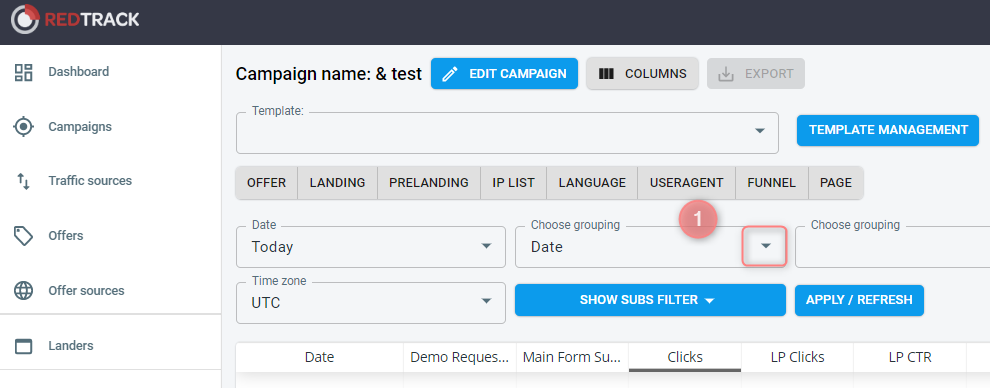The height and width of the screenshot is (388, 990).
Task: Click the Campaign name: & test title
Action: point(328,74)
